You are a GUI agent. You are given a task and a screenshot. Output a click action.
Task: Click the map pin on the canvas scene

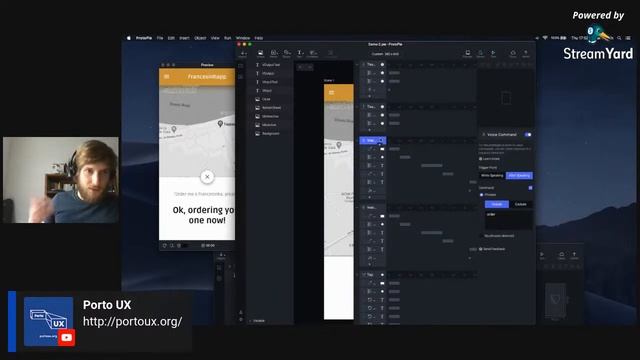coord(339,145)
